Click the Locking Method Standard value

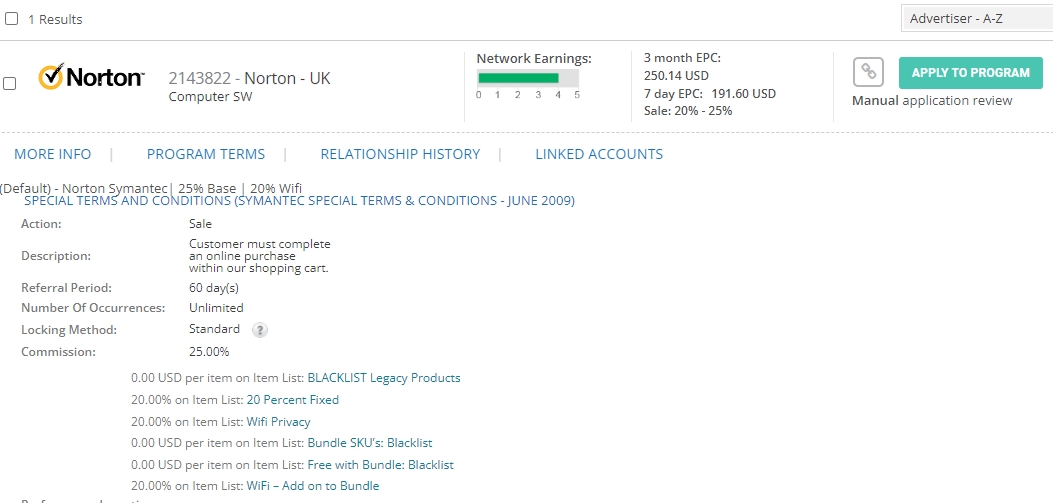pyautogui.click(x=214, y=329)
